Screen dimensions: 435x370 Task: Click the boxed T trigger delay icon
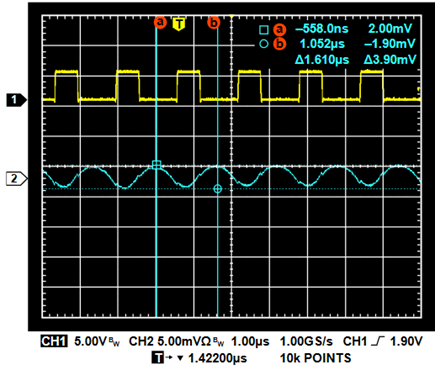point(158,358)
